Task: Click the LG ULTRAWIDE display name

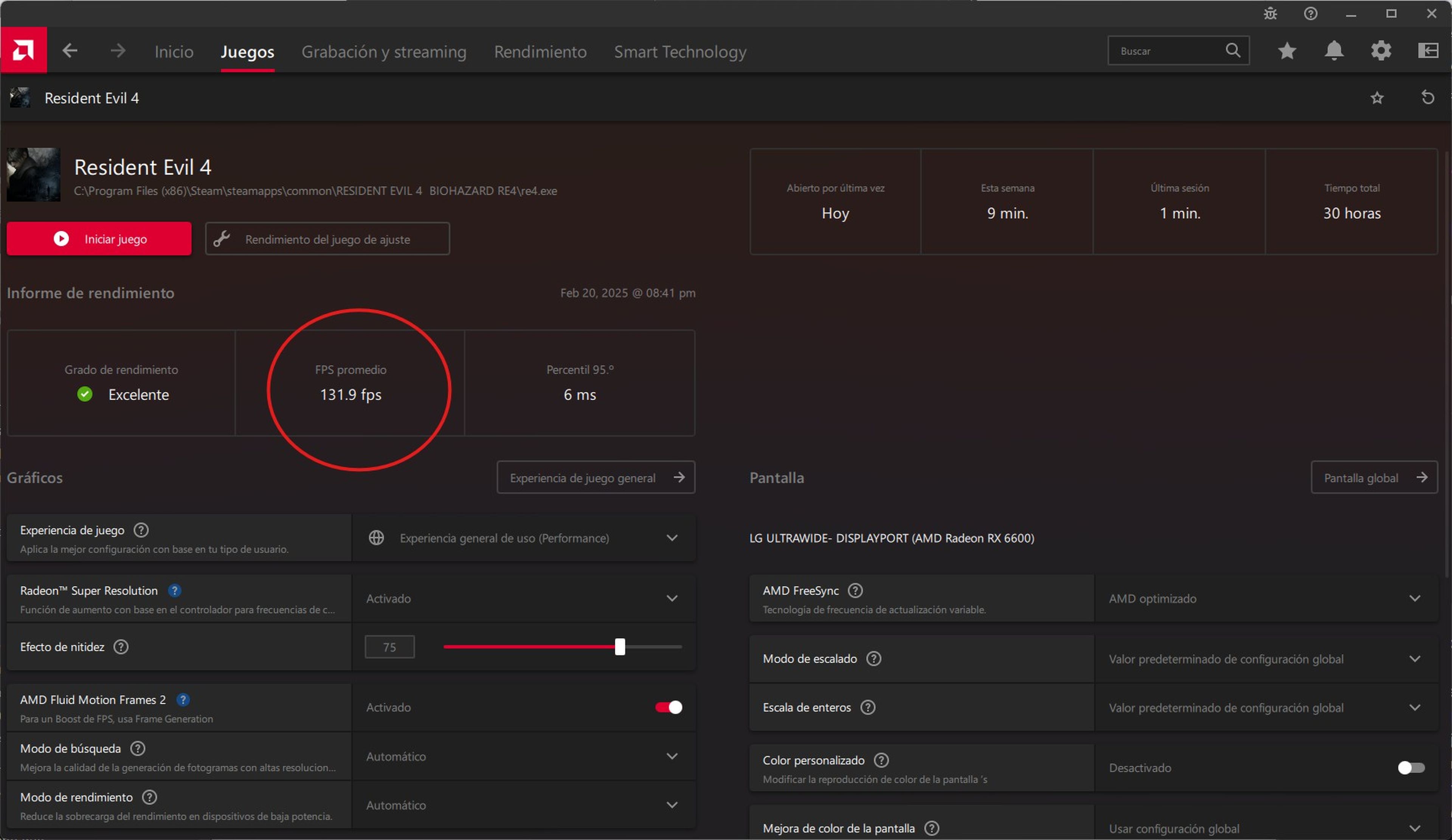Action: tap(891, 538)
